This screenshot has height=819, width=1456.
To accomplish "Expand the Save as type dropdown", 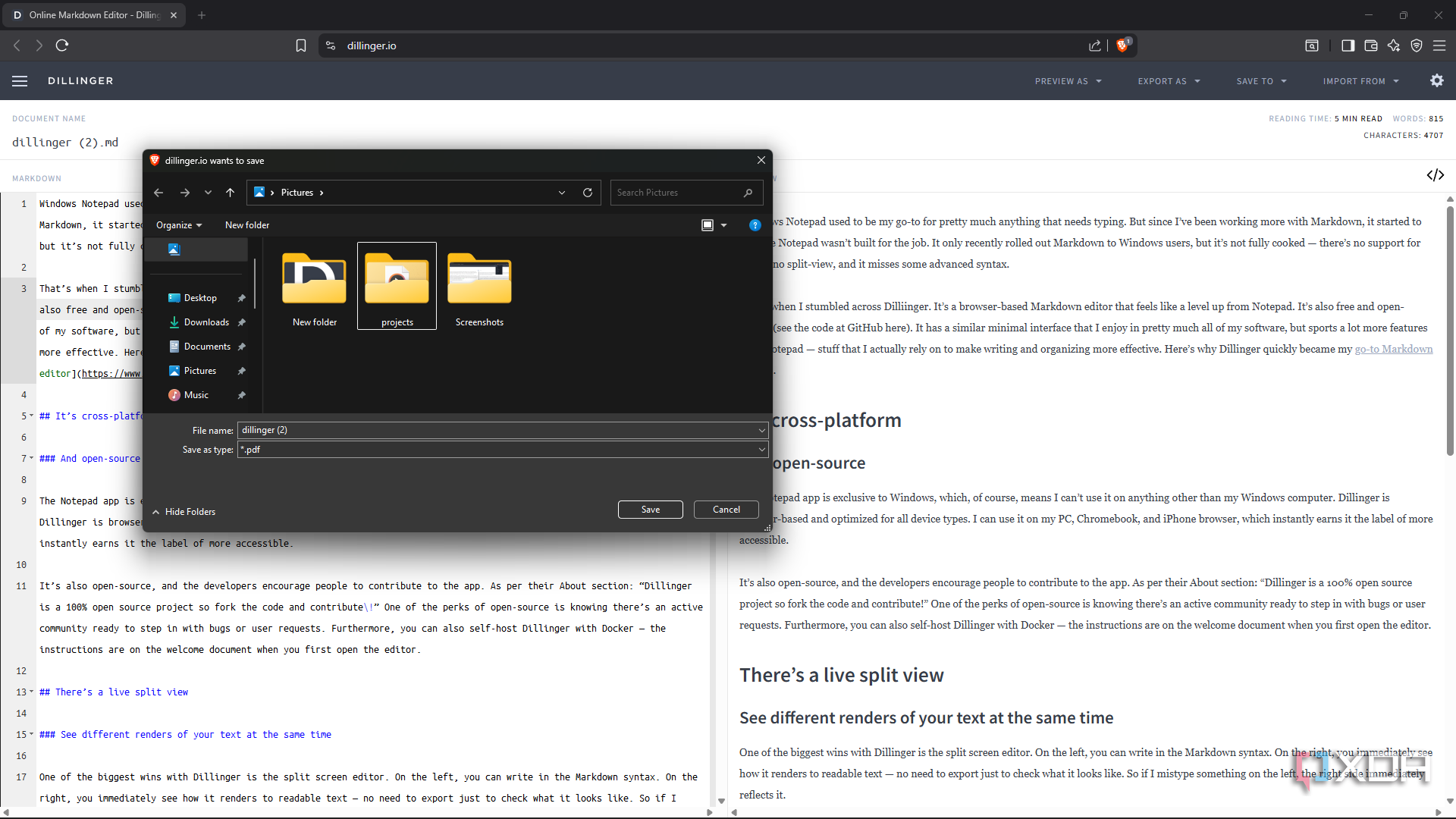I will tap(762, 450).
